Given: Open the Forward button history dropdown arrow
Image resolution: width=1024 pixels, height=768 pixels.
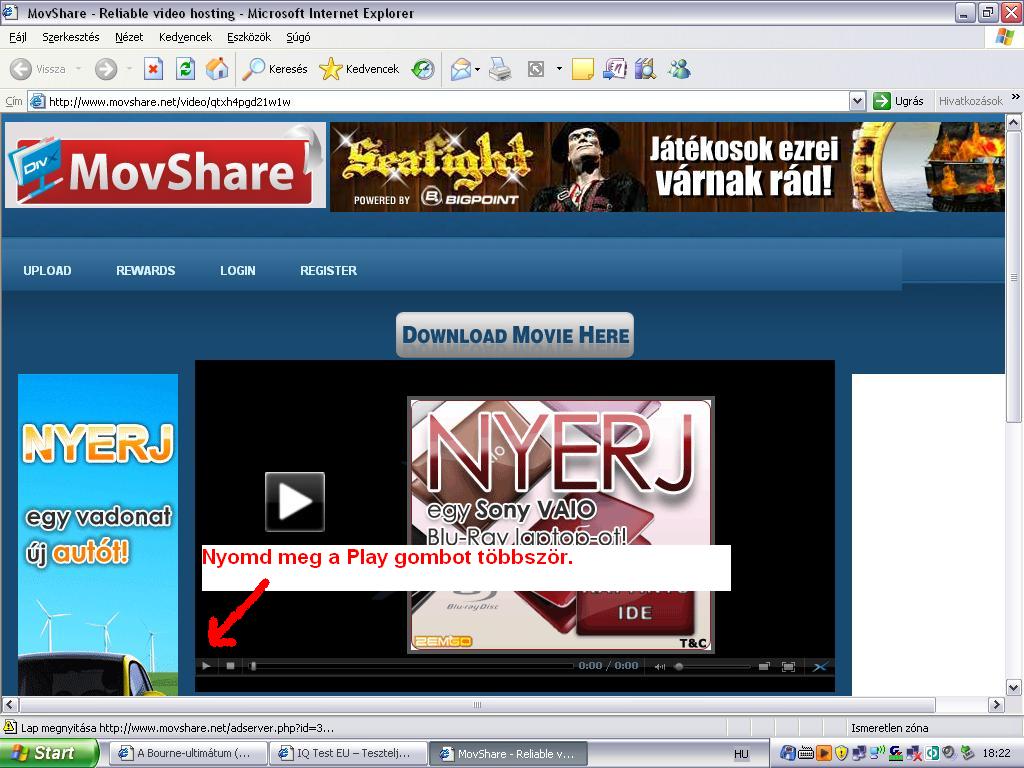Looking at the screenshot, I should 129,69.
